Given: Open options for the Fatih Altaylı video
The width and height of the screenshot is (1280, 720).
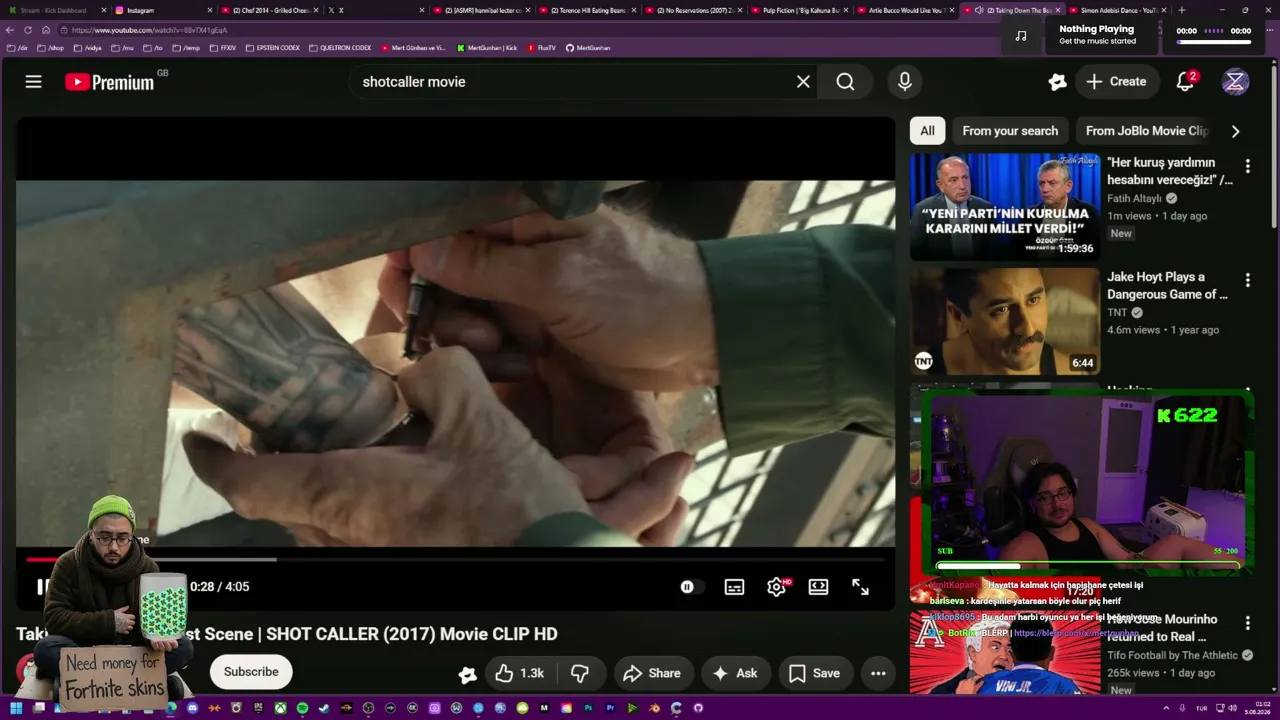Looking at the screenshot, I should point(1247,166).
